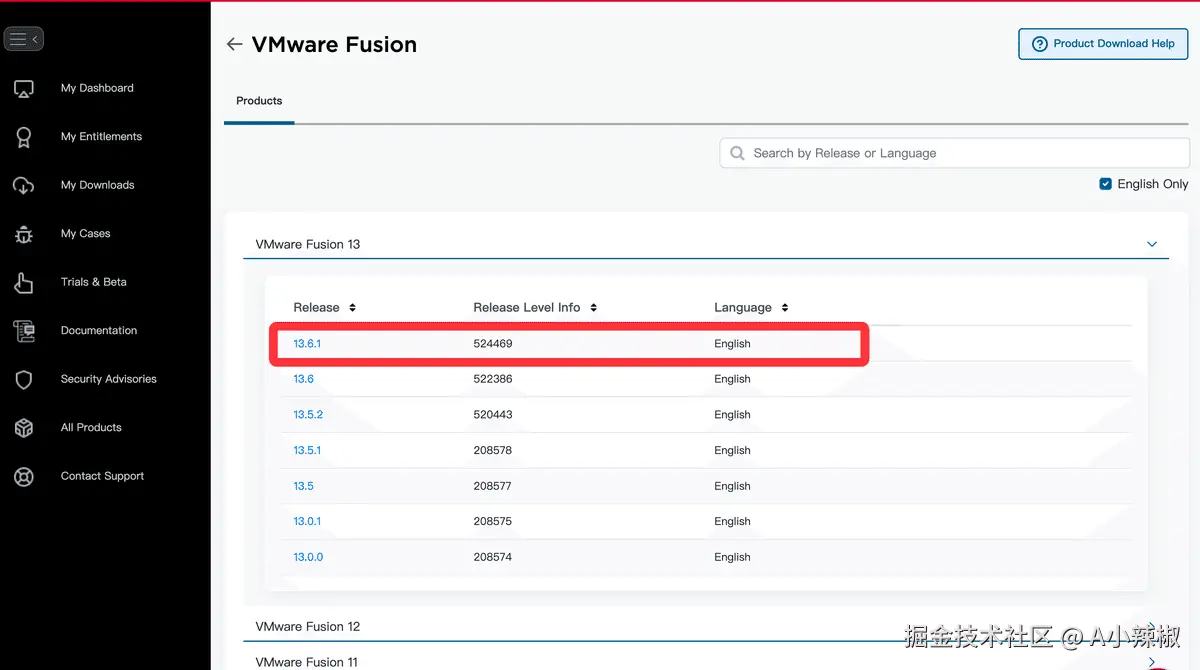Select the All Products cube icon
Screen dimensions: 1200x670
coord(24,428)
